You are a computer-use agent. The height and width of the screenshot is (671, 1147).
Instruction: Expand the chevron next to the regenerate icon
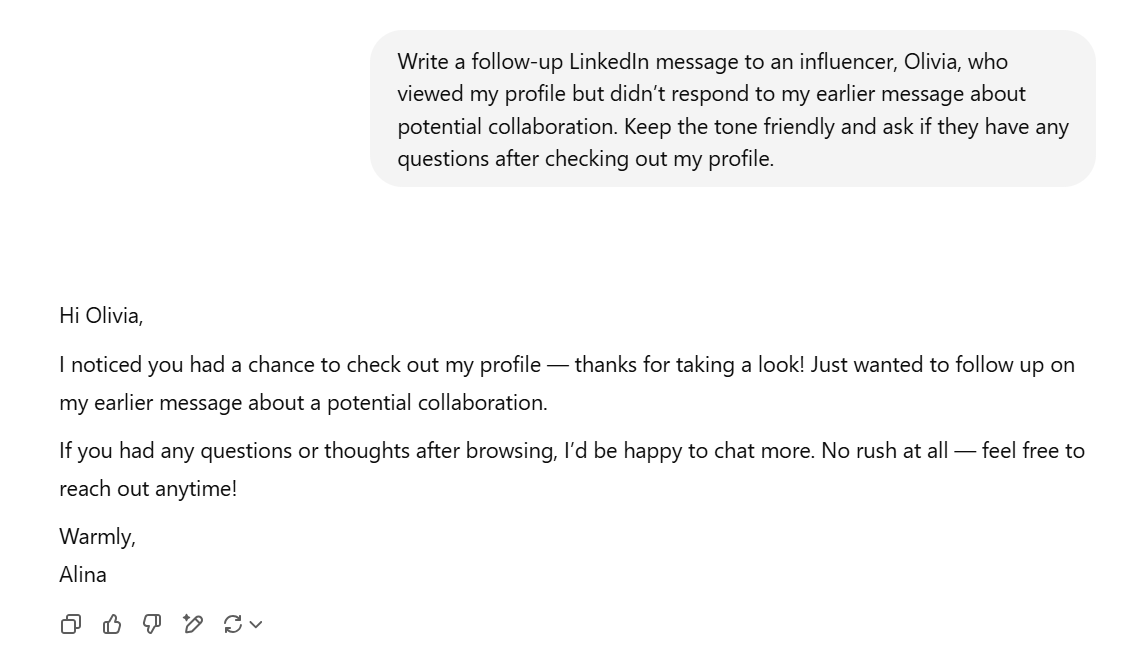click(256, 624)
